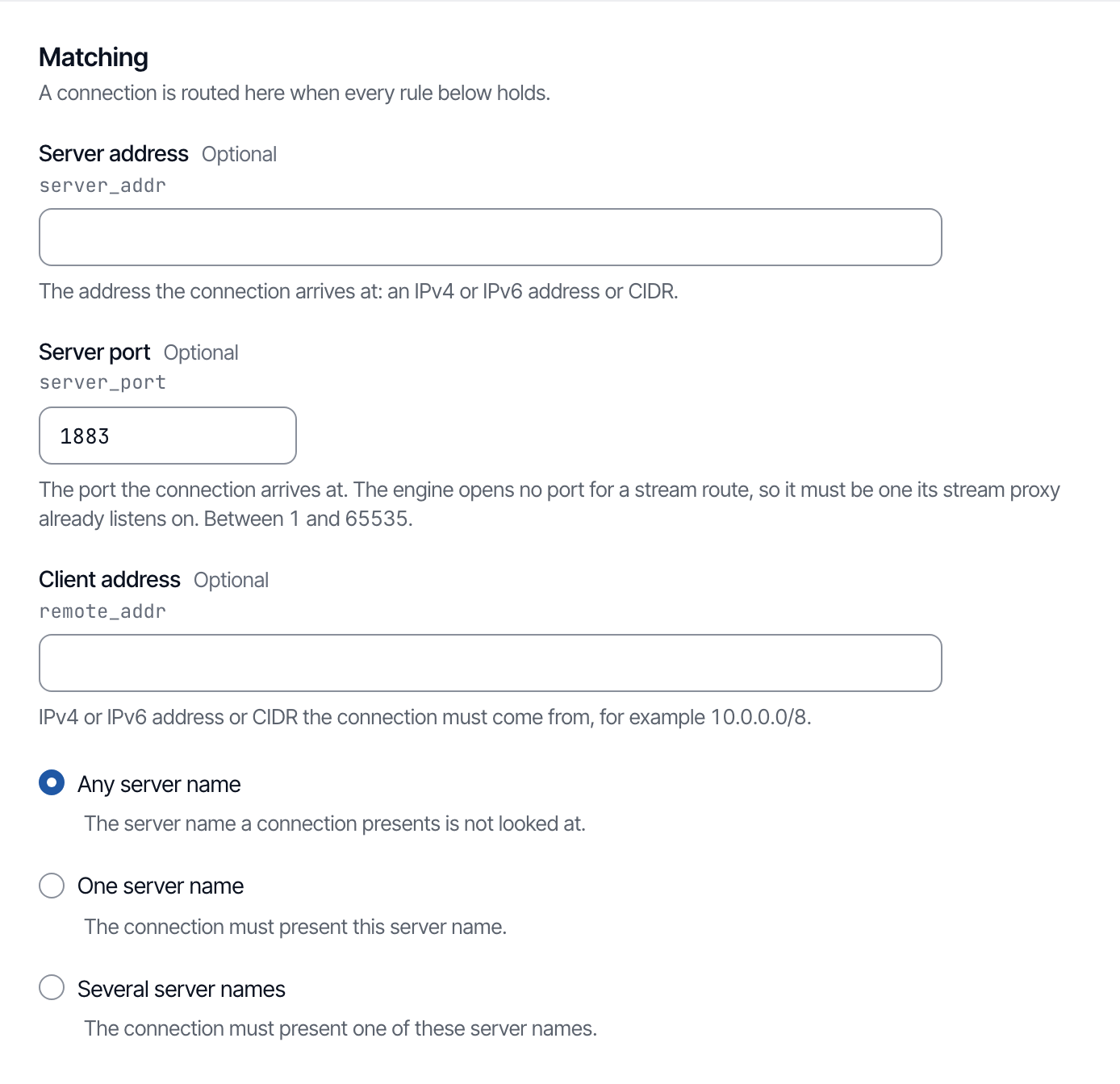Click 'one of these server names' description

pyautogui.click(x=341, y=1028)
